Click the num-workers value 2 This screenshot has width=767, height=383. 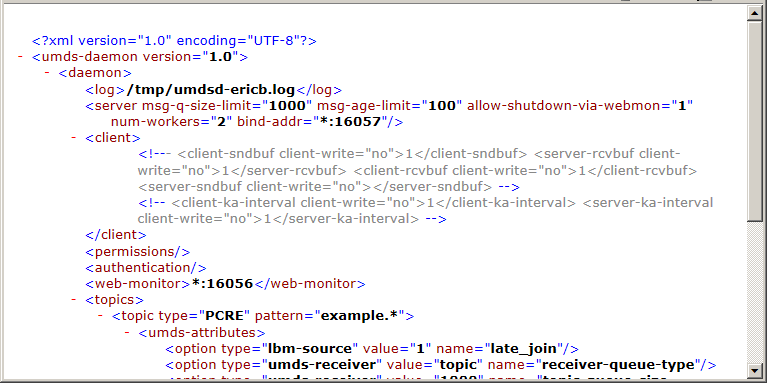click(222, 122)
